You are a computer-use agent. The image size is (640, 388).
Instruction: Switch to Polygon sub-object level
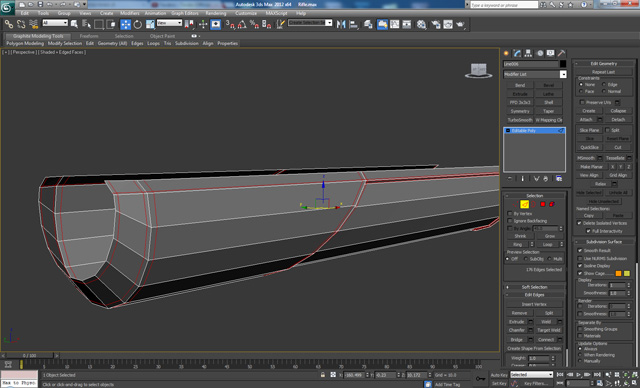click(x=543, y=204)
